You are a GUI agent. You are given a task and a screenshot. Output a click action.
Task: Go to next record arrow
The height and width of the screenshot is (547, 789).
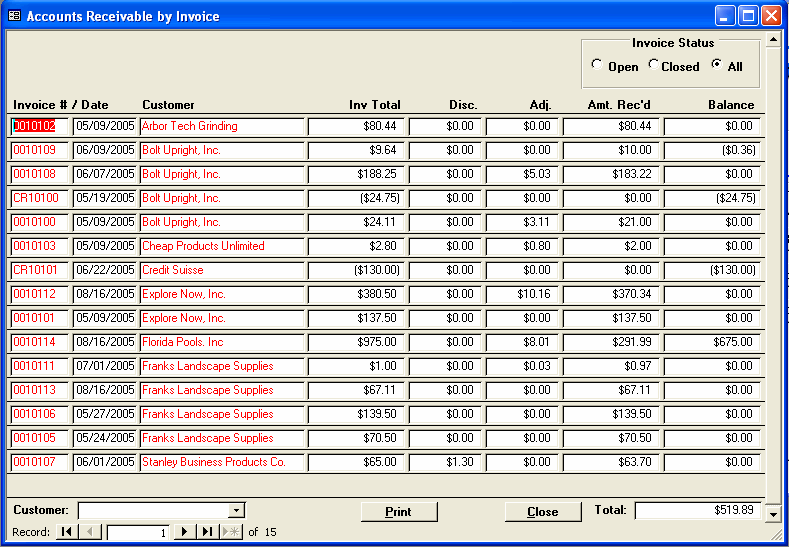185,532
